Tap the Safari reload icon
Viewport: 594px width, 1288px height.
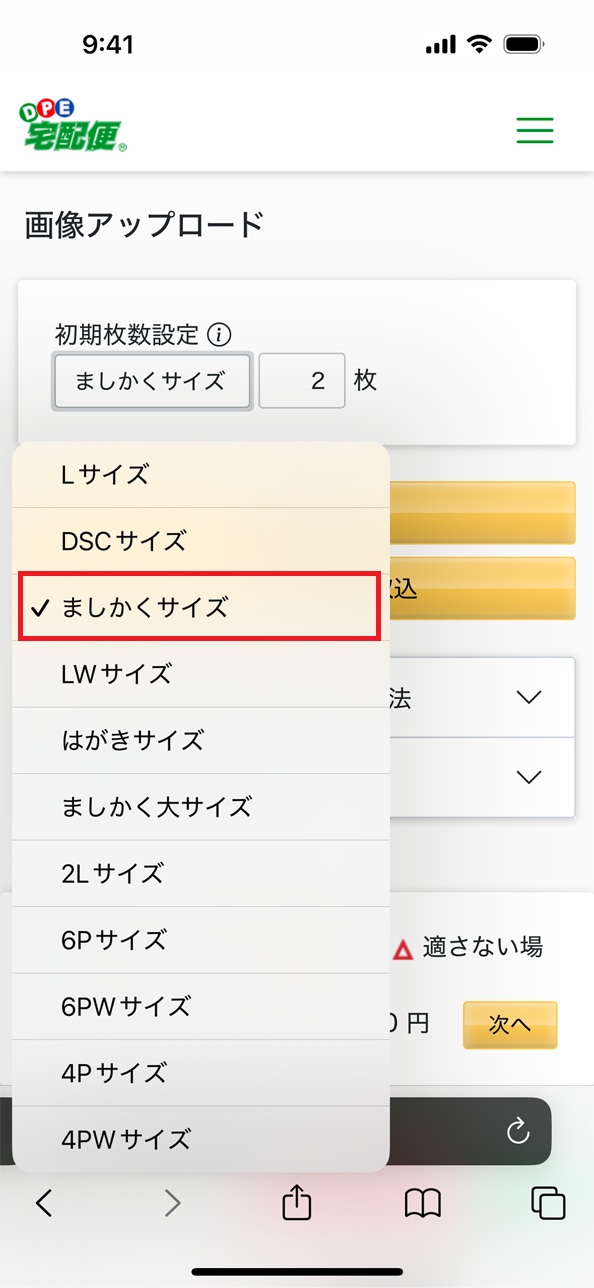tap(518, 1131)
